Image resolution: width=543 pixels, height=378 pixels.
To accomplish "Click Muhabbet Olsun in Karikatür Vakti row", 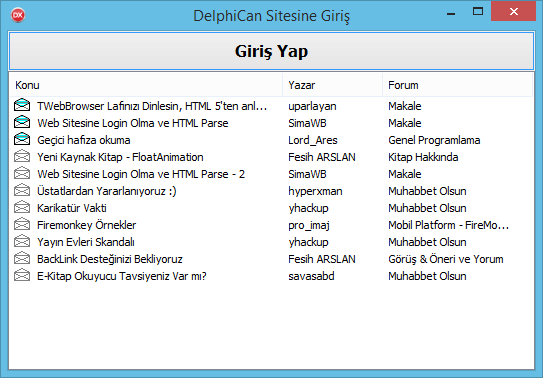I will [427, 208].
